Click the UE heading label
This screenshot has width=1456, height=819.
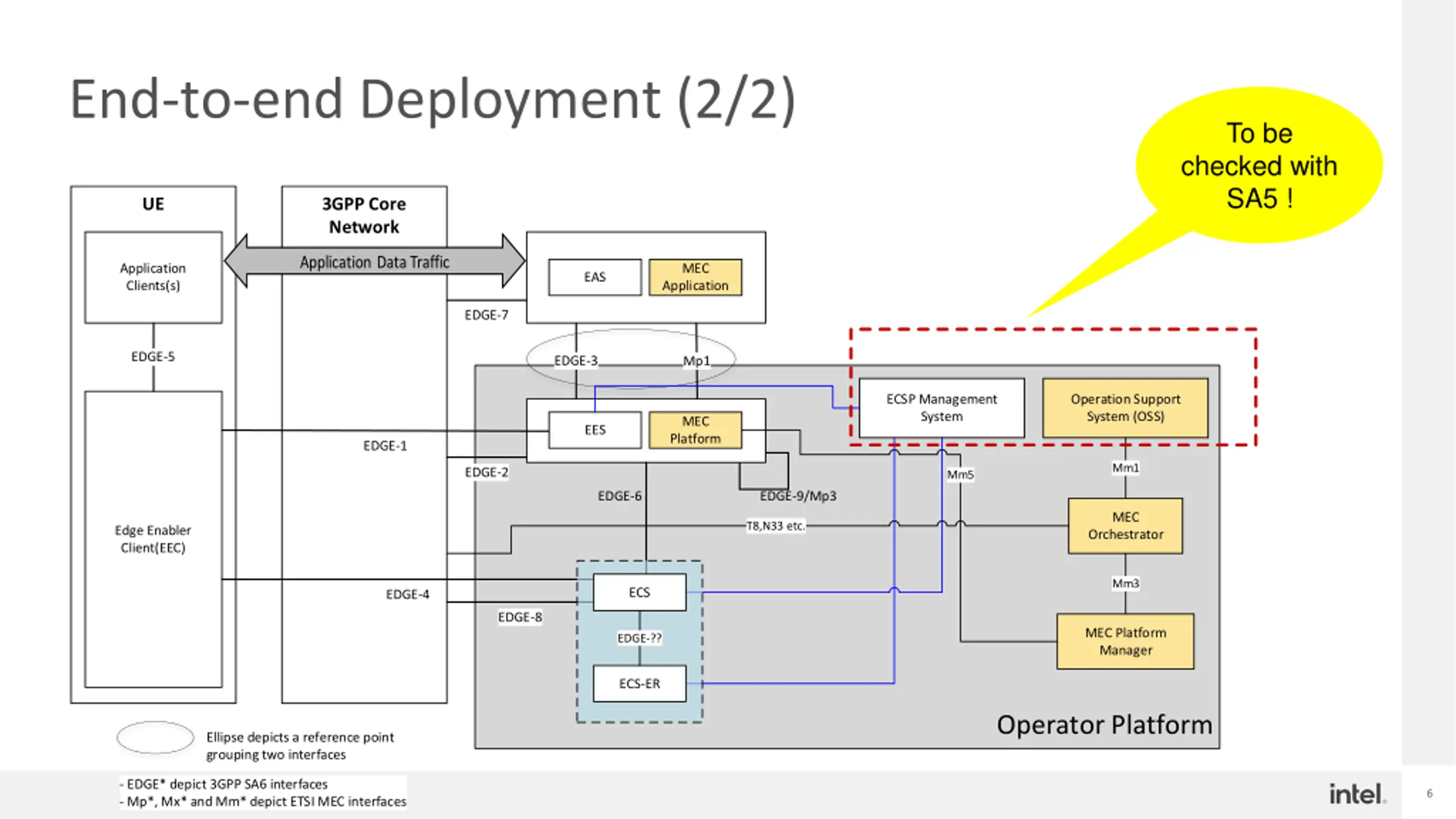(153, 204)
